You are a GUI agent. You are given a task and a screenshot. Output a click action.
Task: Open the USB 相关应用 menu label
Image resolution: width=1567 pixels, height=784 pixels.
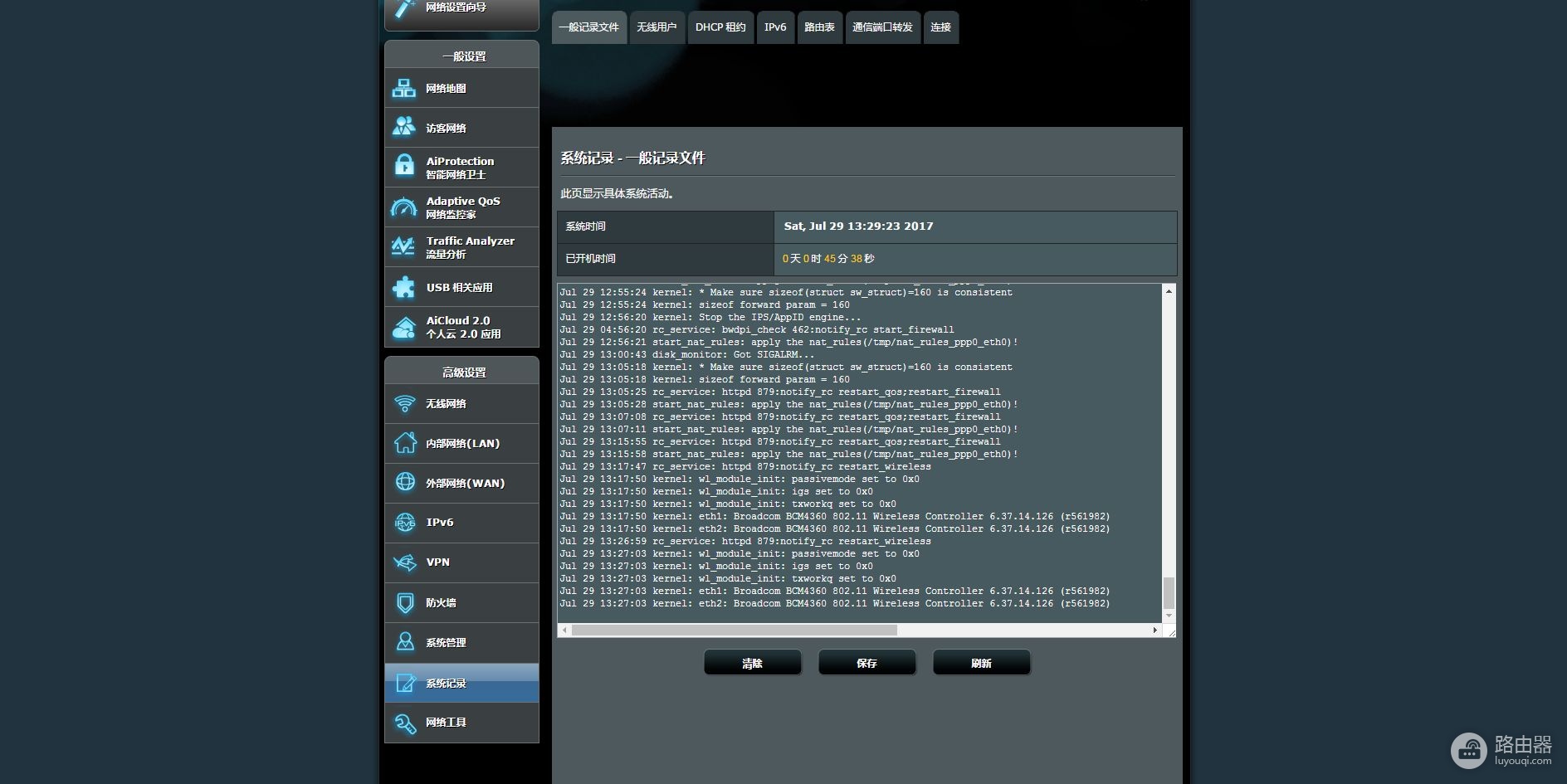click(x=459, y=288)
